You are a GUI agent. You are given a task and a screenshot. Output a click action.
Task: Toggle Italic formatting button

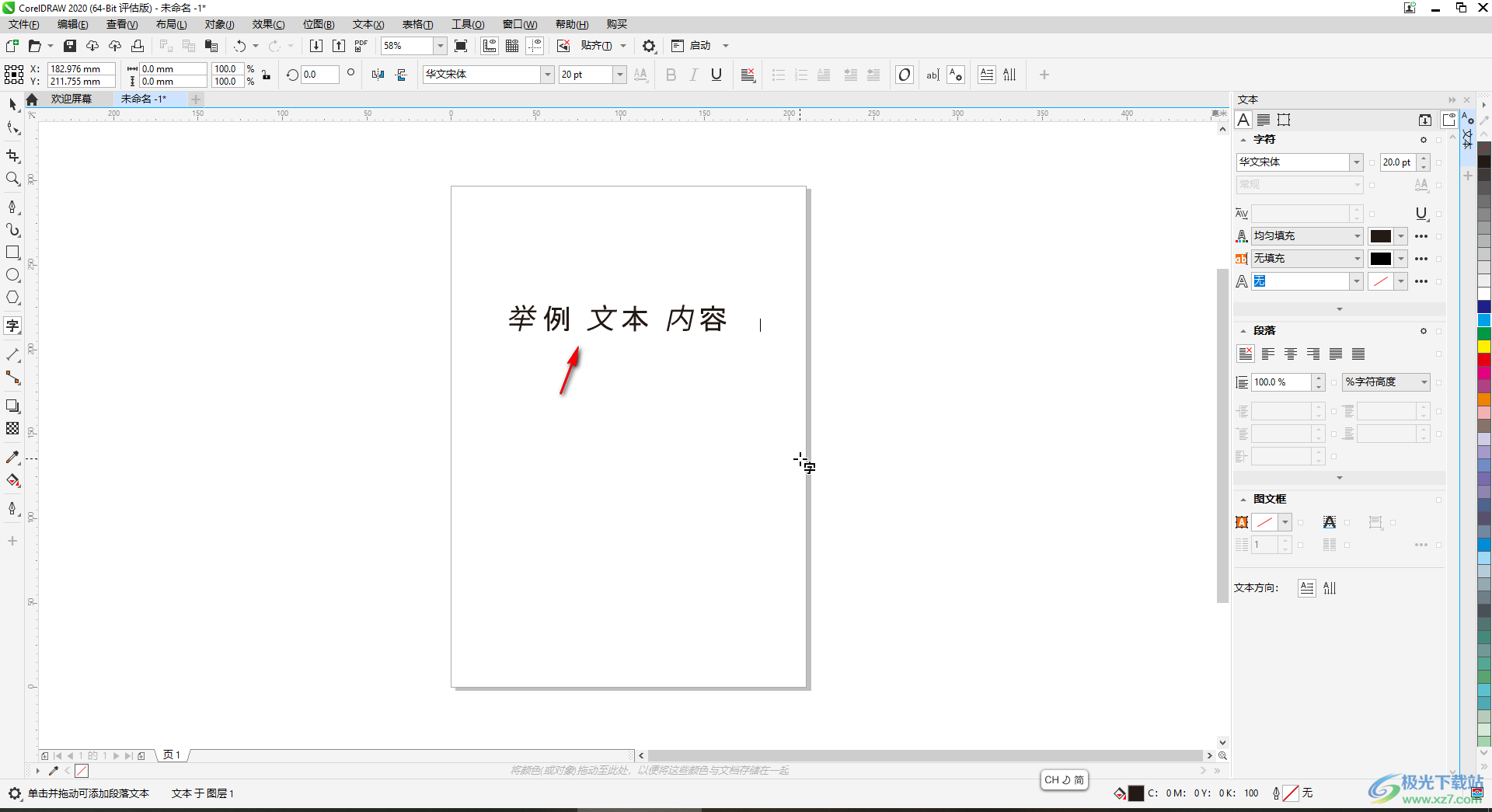(x=694, y=75)
